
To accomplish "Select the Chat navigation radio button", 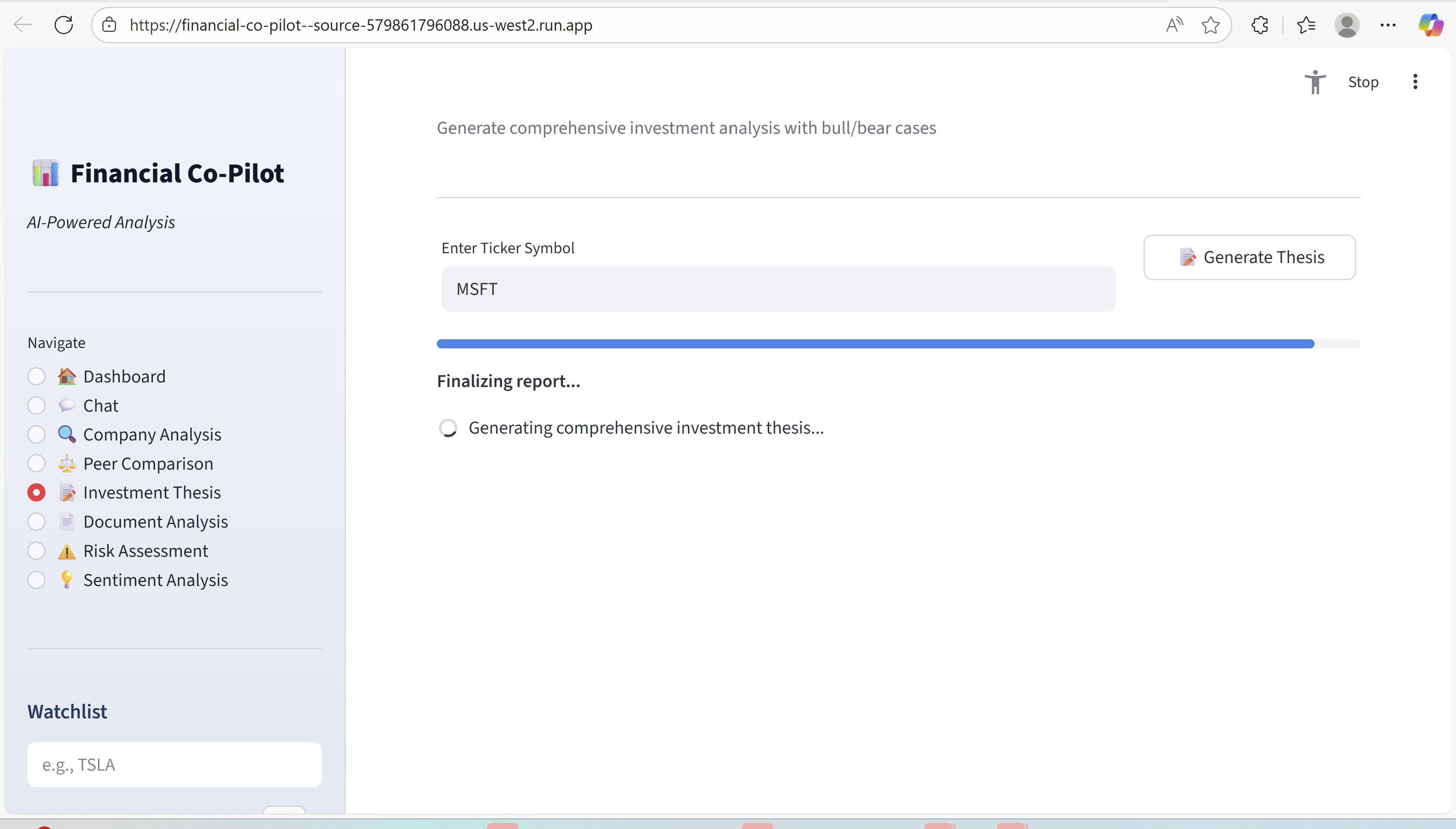I will [36, 405].
